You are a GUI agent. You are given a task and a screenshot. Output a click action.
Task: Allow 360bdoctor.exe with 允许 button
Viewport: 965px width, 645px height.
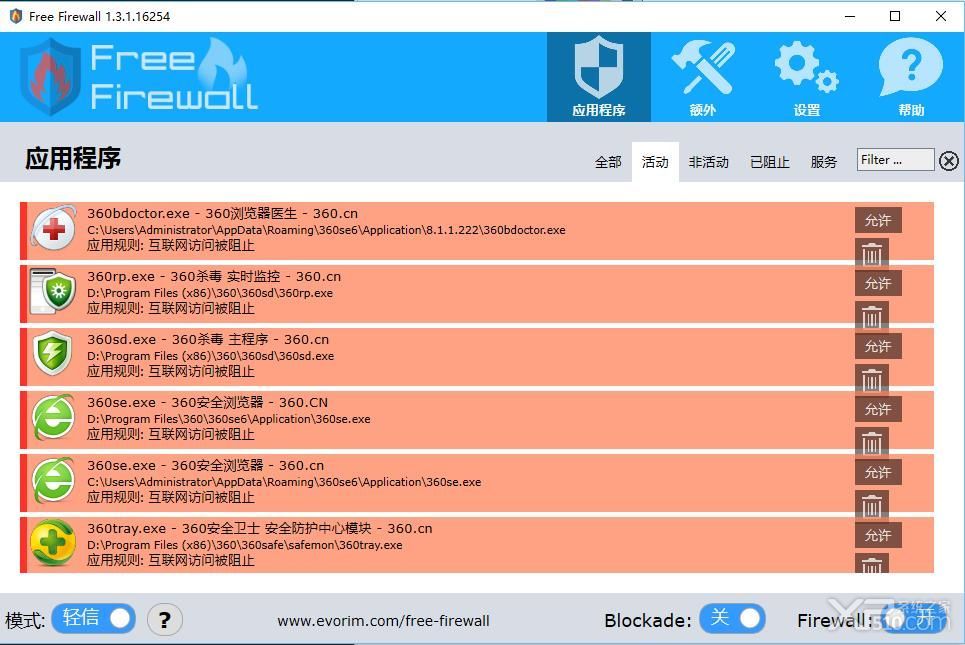(x=878, y=220)
